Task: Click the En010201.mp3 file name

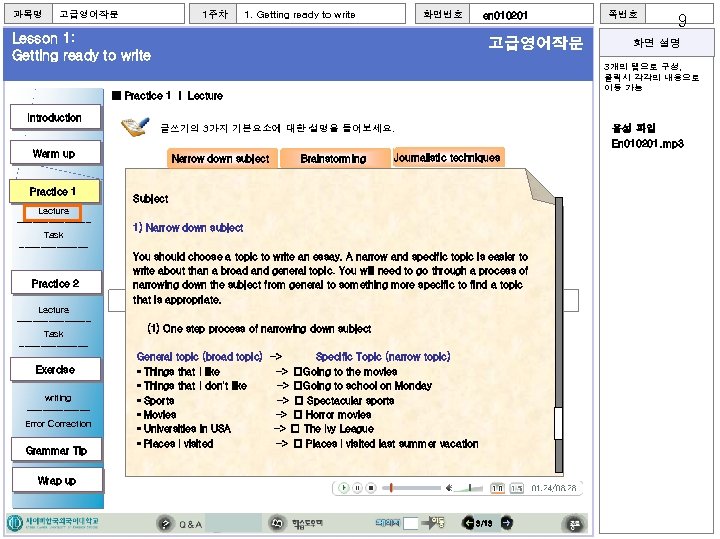Action: pos(647,144)
